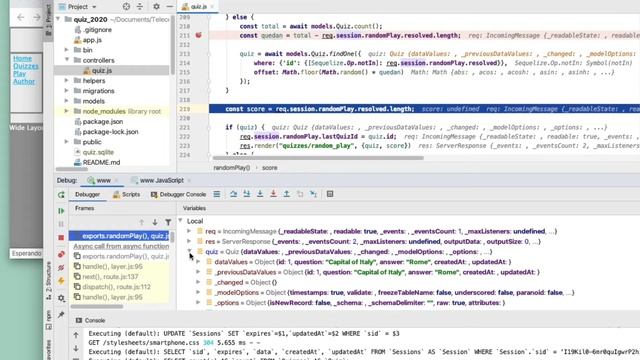This screenshot has width=640, height=360.
Task: Toggle Mute Breakpoints icon
Action: click(x=61, y=268)
